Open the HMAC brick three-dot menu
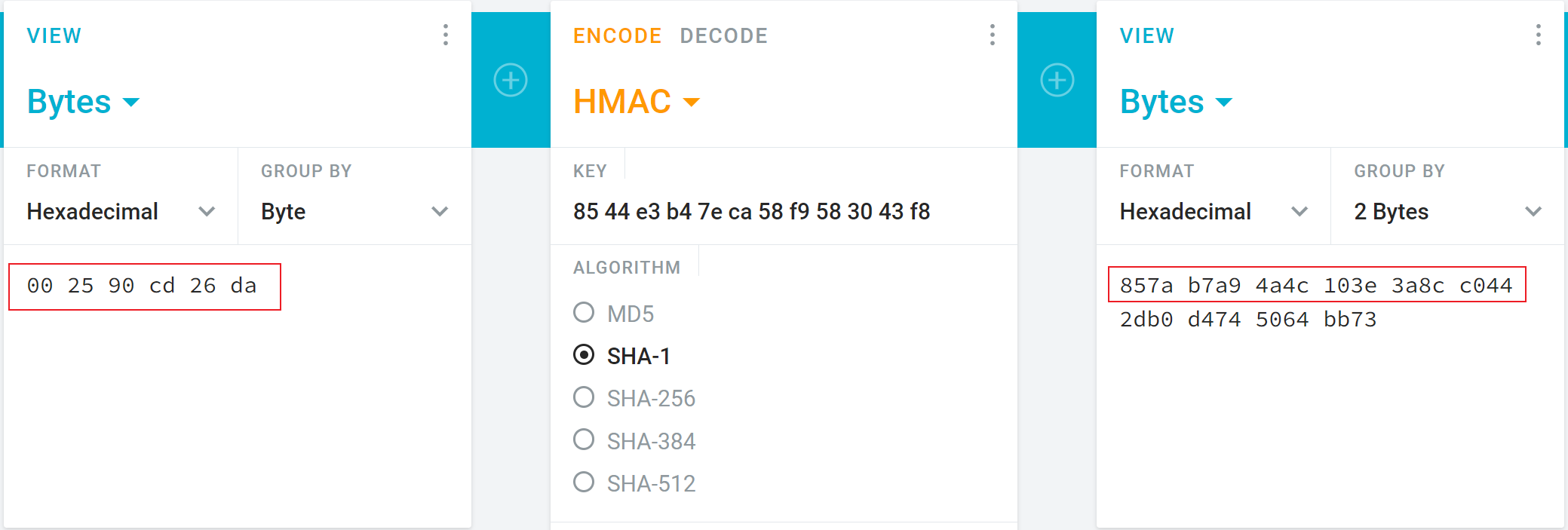 [x=992, y=35]
